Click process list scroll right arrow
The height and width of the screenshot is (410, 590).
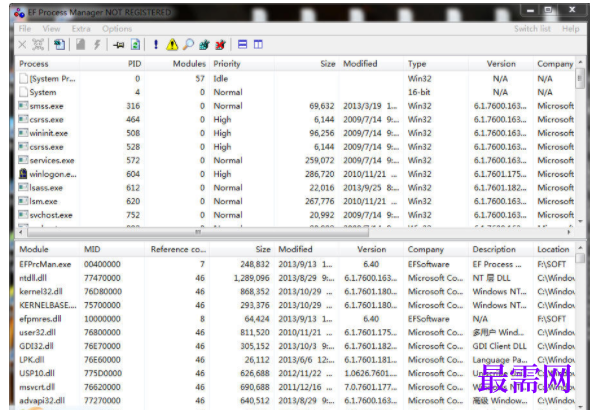569,232
